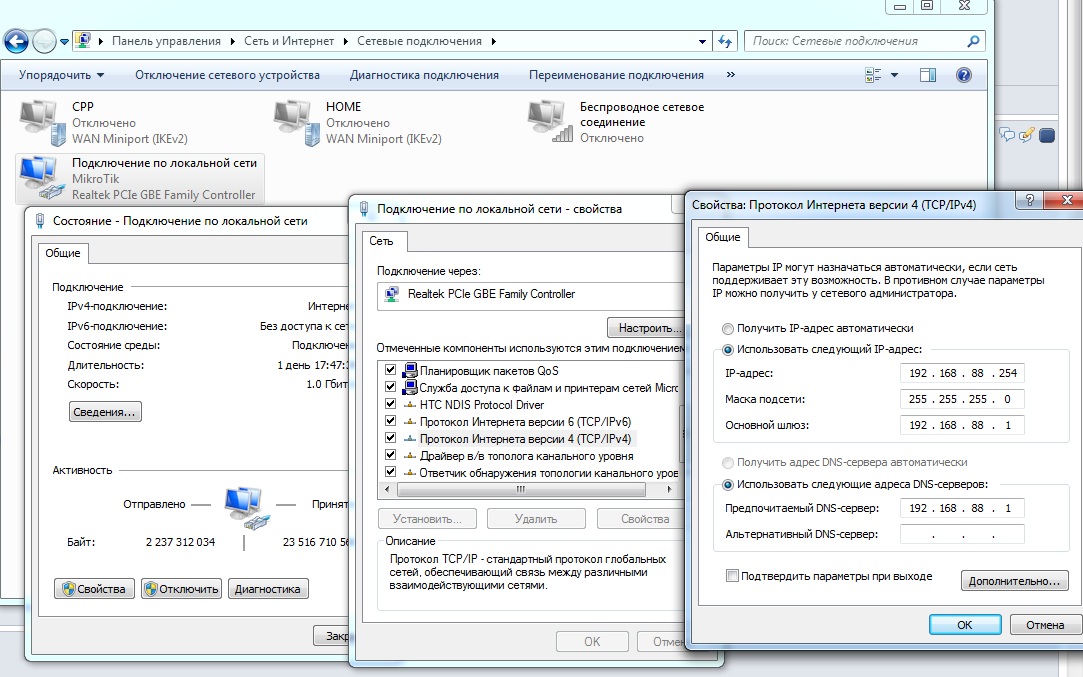Click the Отключить button
Screen dimensions: 1083x677
tap(181, 589)
